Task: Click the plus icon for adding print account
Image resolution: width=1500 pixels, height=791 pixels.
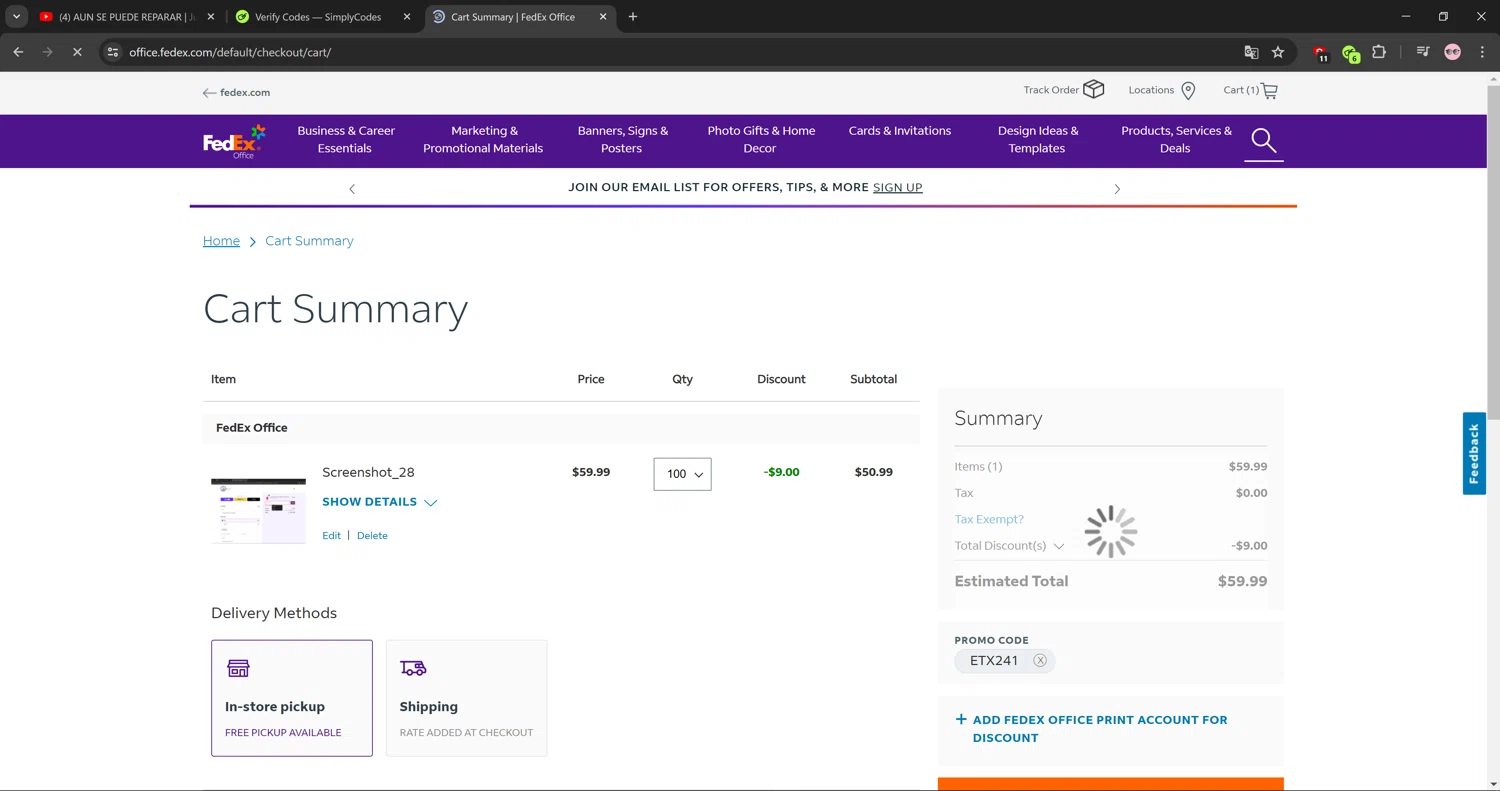Action: click(x=961, y=719)
